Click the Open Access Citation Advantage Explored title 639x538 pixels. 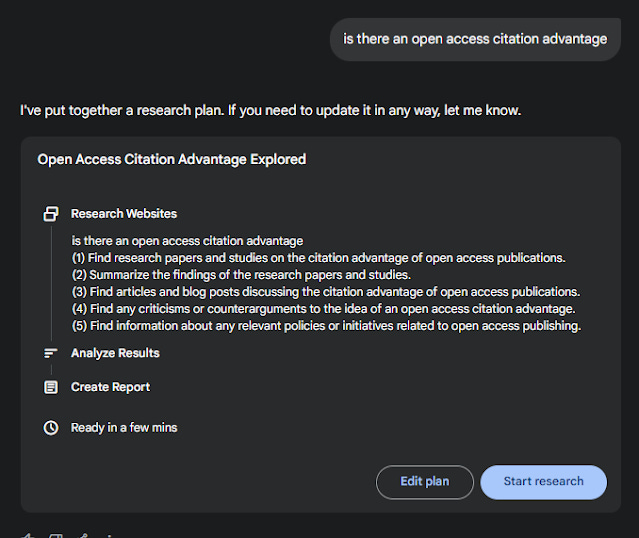[172, 159]
